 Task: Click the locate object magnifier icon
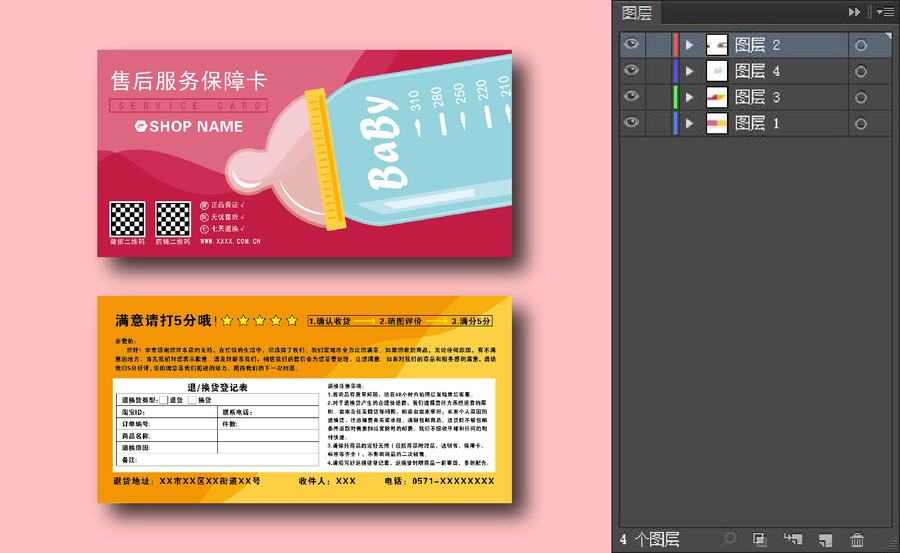(x=728, y=539)
